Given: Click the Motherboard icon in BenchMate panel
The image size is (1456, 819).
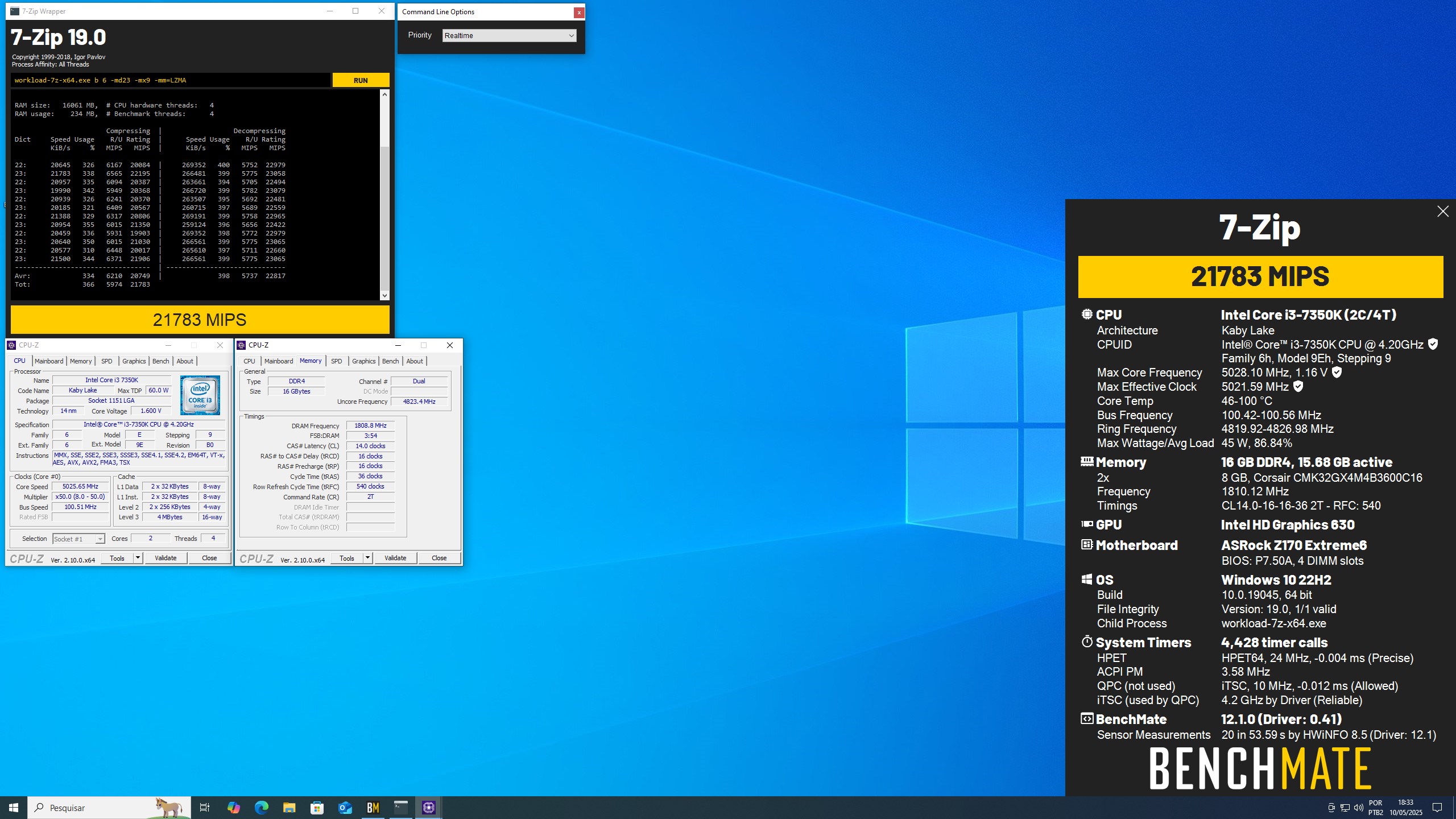Looking at the screenshot, I should 1087,544.
